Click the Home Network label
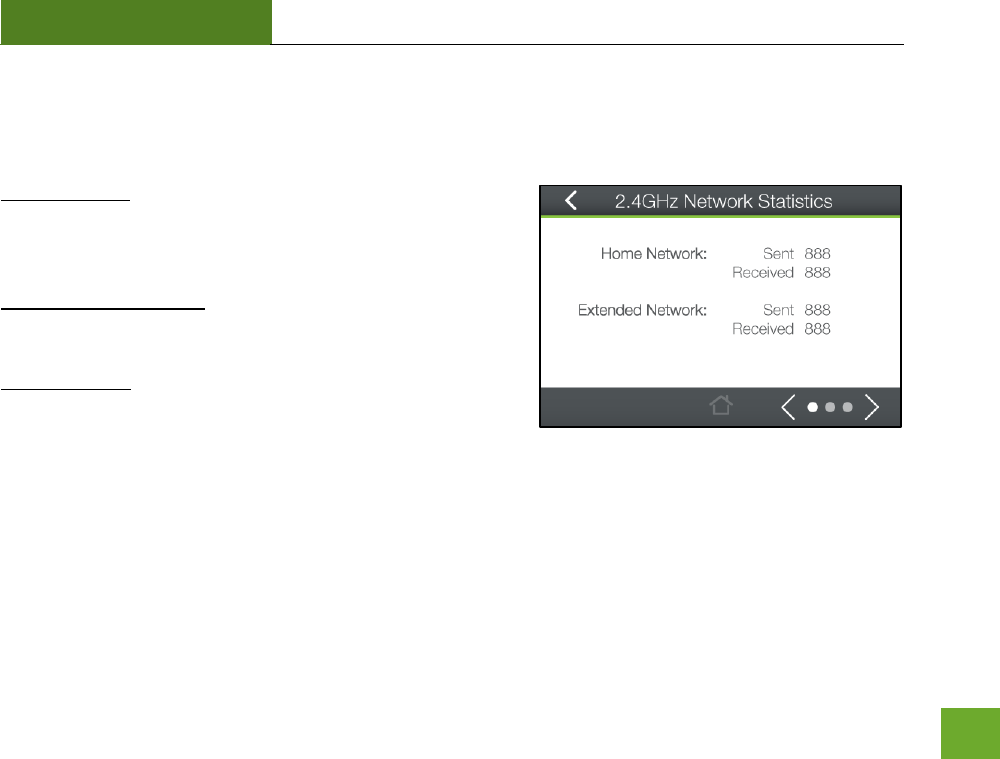The image size is (1000, 759). click(654, 254)
